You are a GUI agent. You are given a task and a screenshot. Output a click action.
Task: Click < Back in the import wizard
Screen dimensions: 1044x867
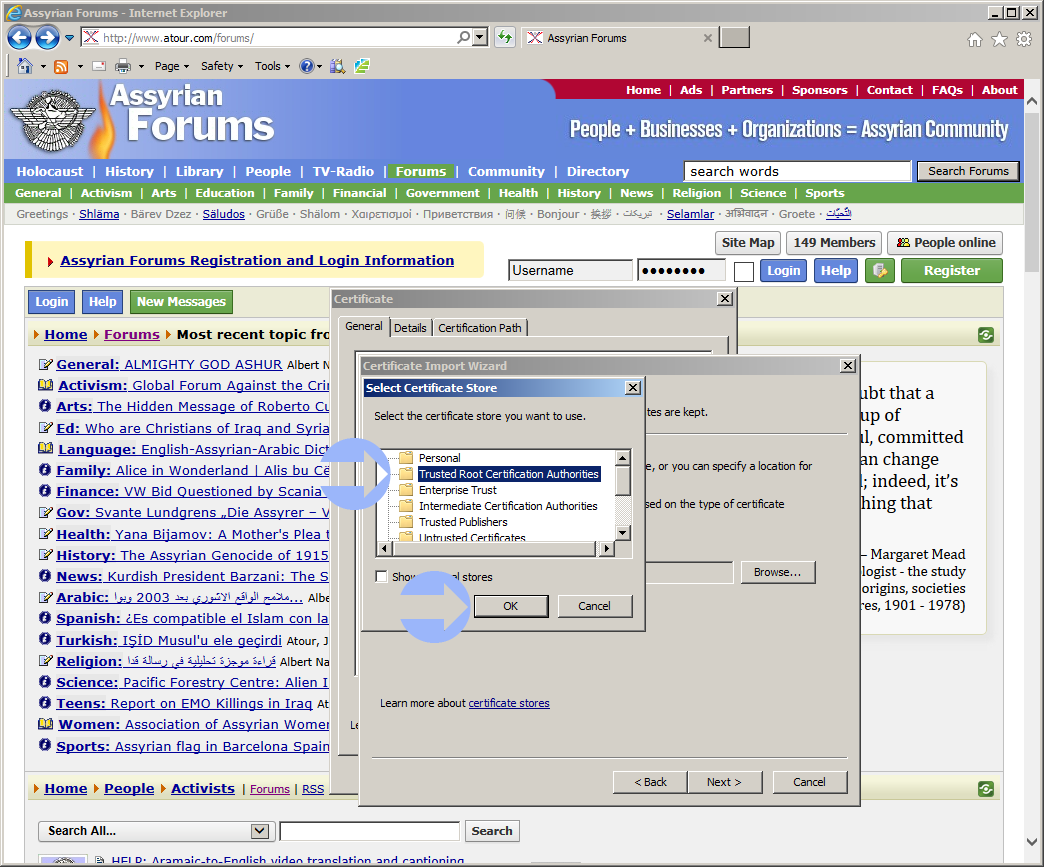pyautogui.click(x=650, y=782)
